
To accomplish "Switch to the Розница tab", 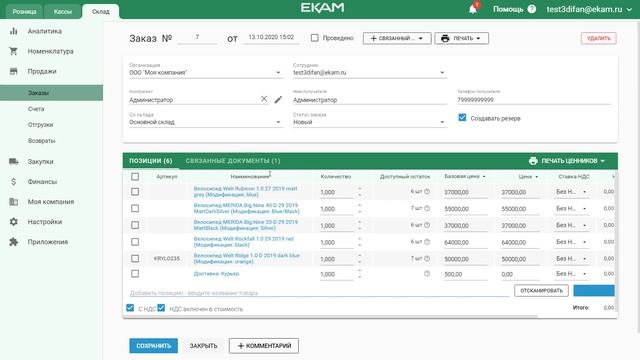I will tap(24, 11).
